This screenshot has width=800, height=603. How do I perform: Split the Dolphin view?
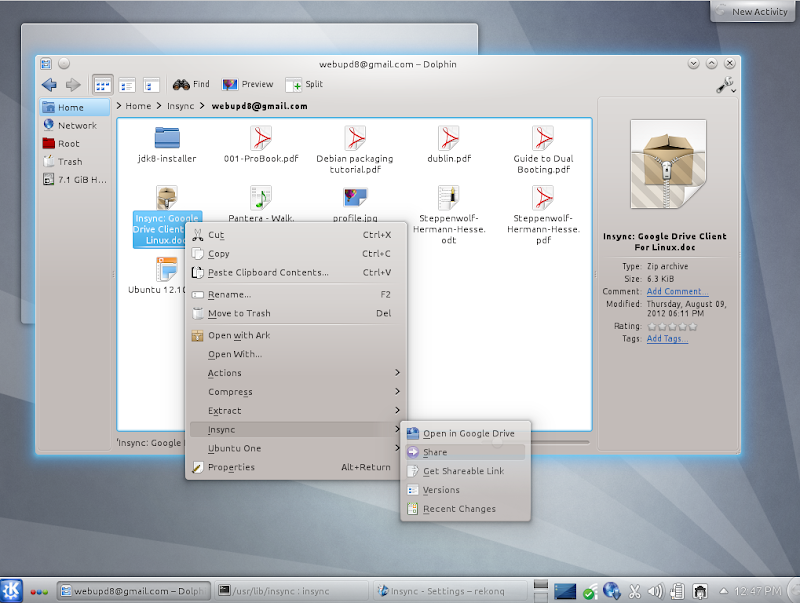304,84
